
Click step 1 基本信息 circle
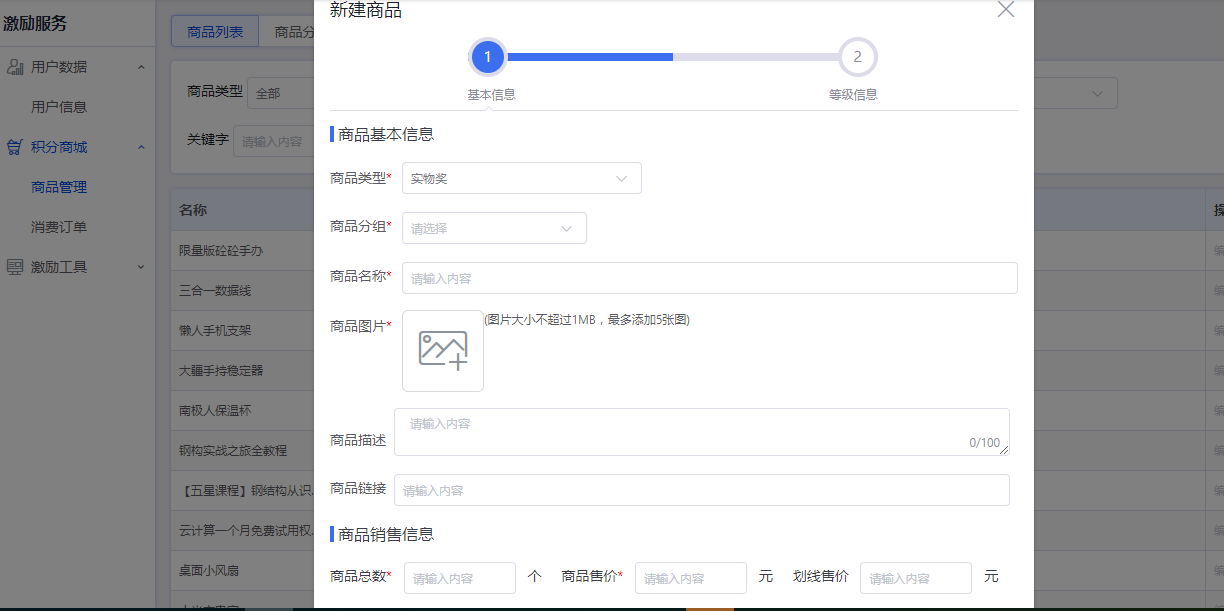[487, 57]
